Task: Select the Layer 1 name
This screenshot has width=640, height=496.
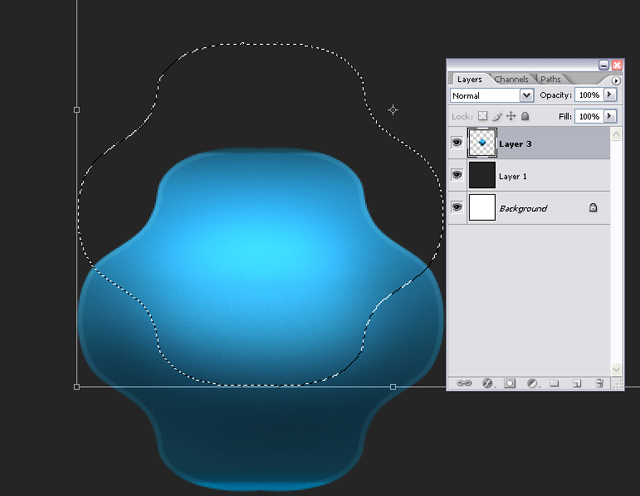Action: click(513, 176)
